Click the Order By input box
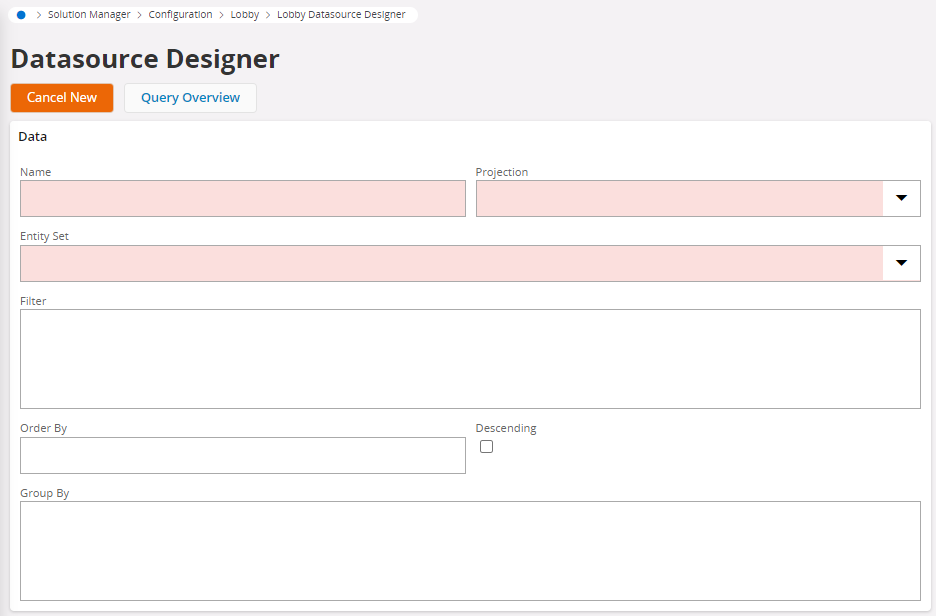Image resolution: width=936 pixels, height=616 pixels. [x=243, y=455]
